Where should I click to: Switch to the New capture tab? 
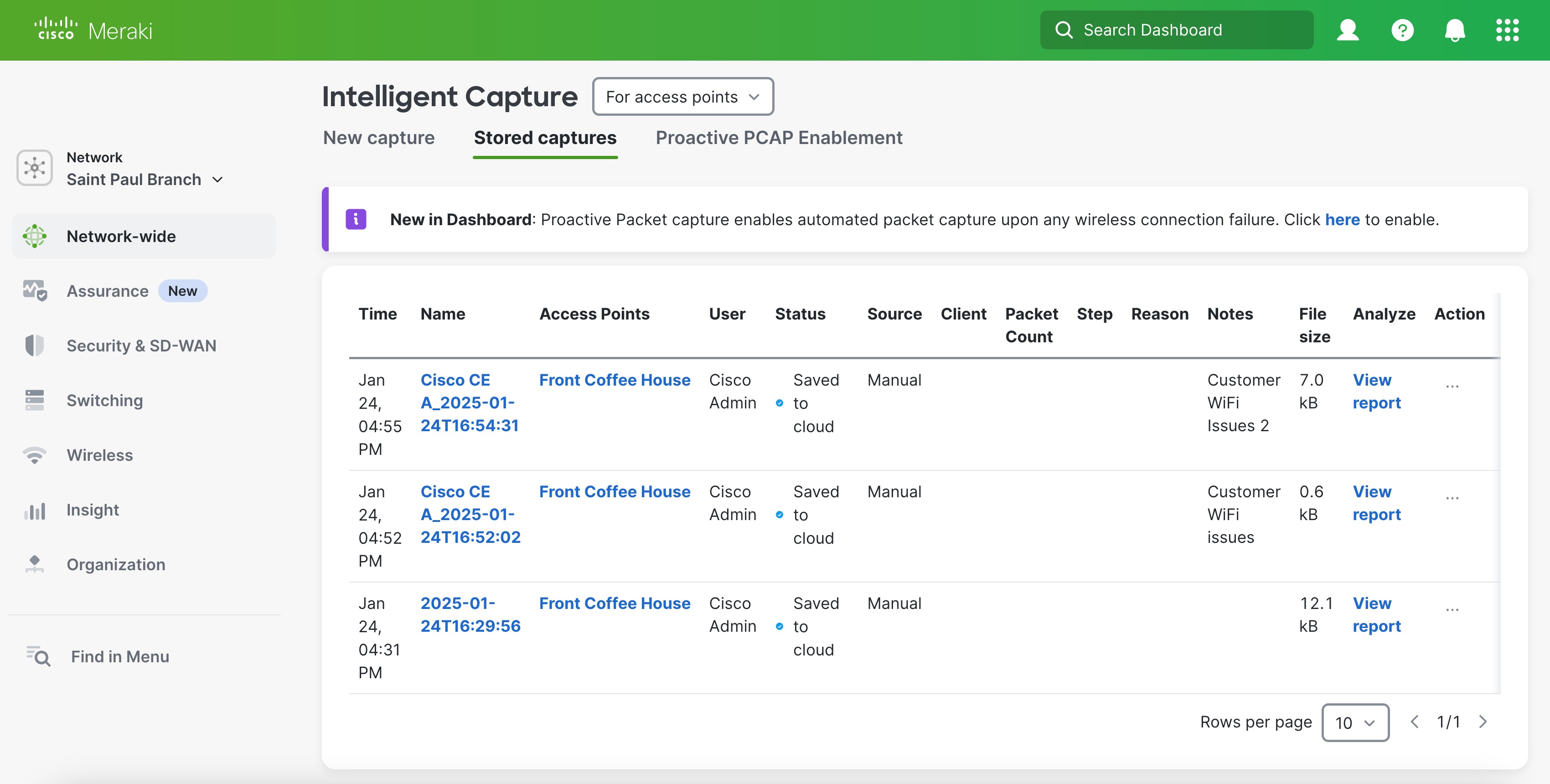378,138
